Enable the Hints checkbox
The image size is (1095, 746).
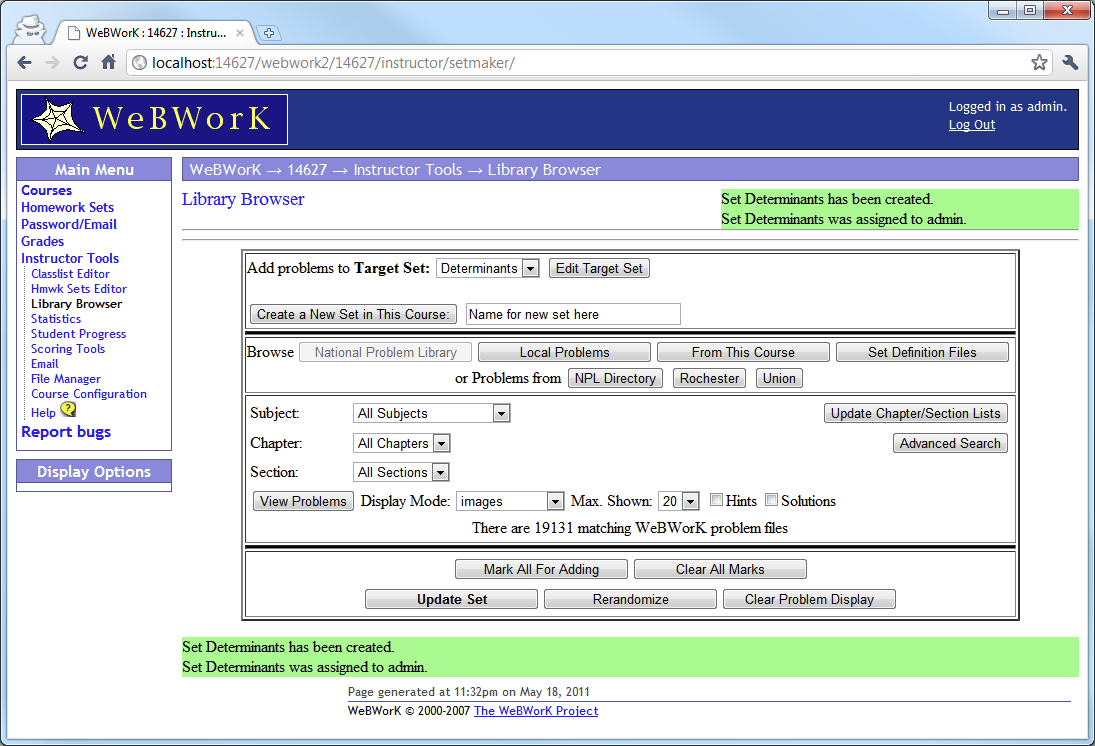pos(716,499)
